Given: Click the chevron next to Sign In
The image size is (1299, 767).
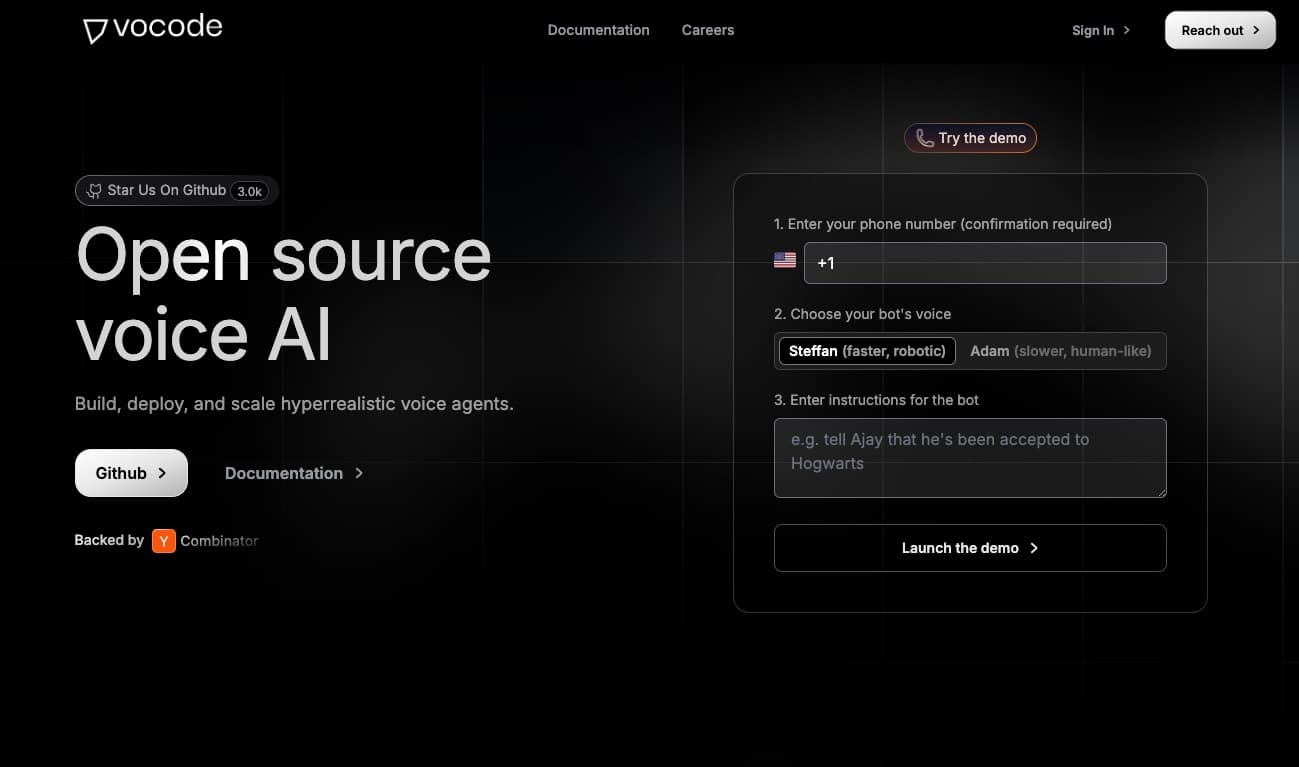Looking at the screenshot, I should 1127,30.
